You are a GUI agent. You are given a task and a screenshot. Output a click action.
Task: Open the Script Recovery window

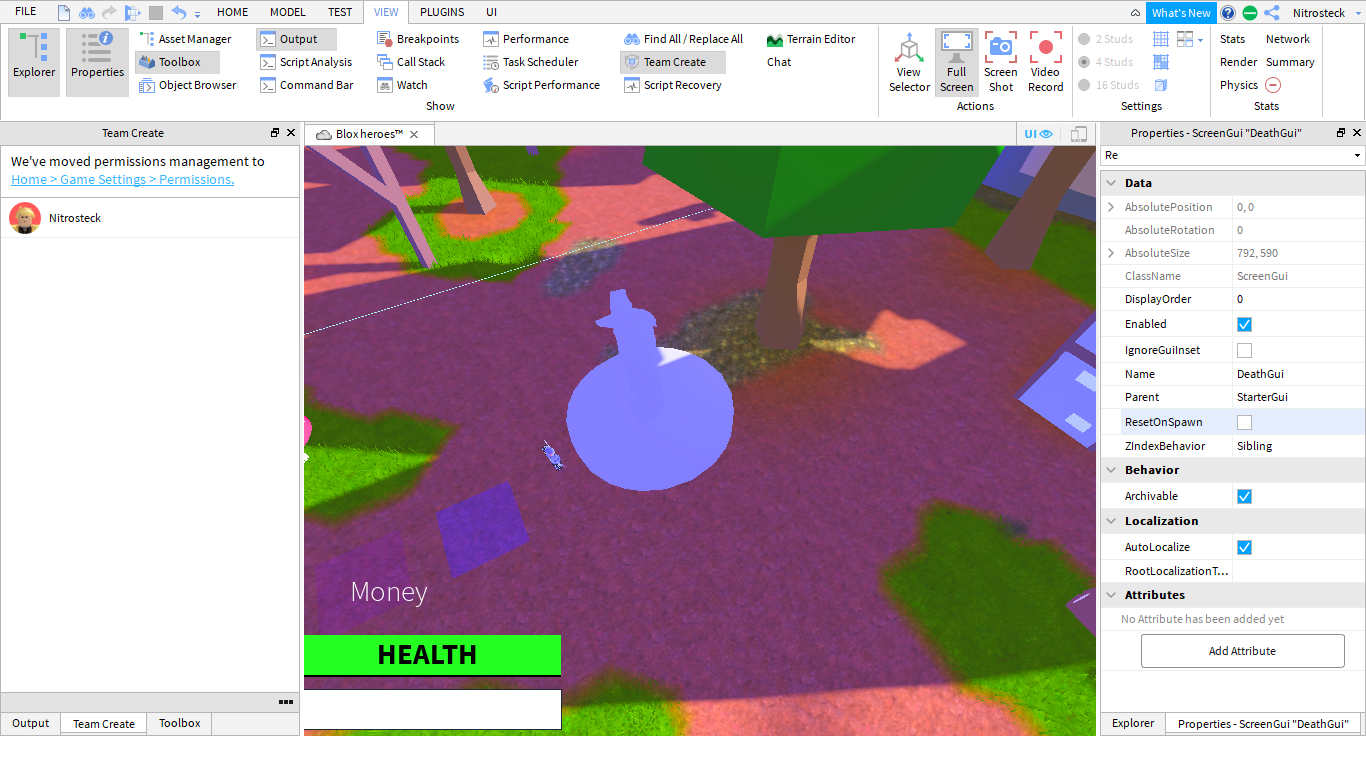point(674,85)
